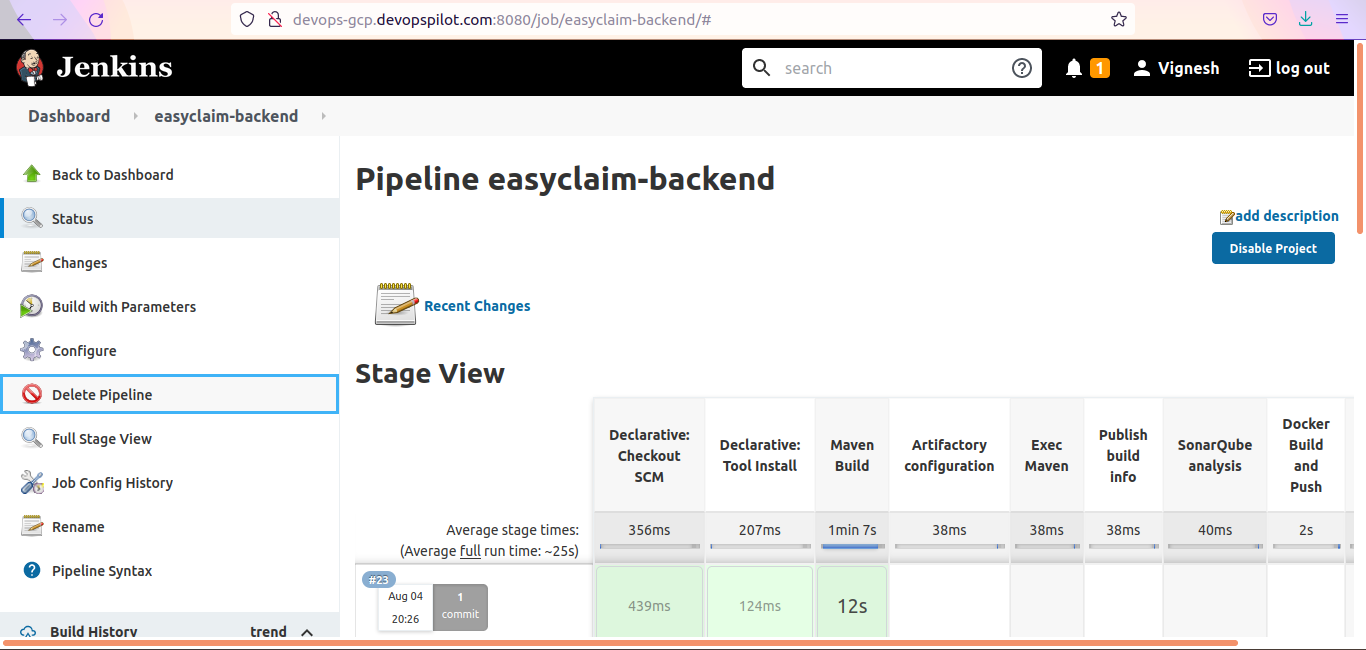1366x650 pixels.
Task: Open the 12s Maven Build stage cell
Action: tap(852, 602)
